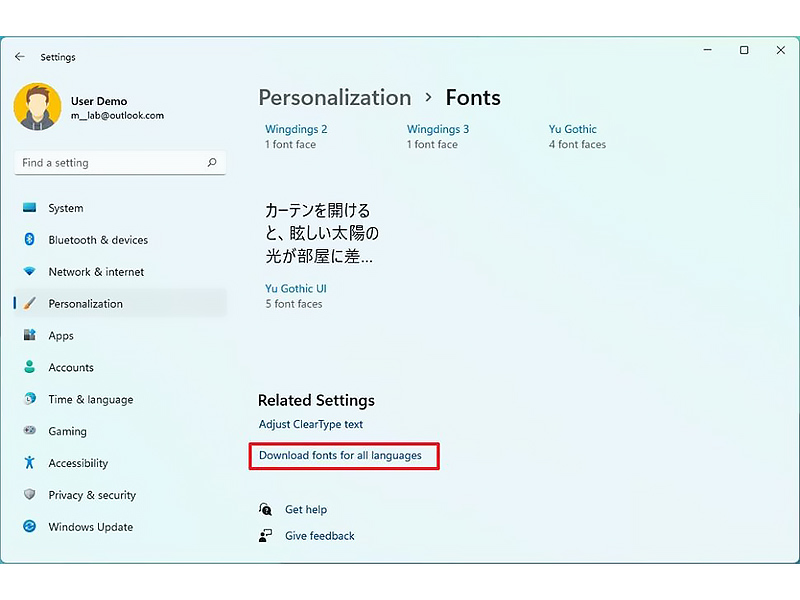
Task: Select Personalization in the sidebar
Action: [x=120, y=304]
